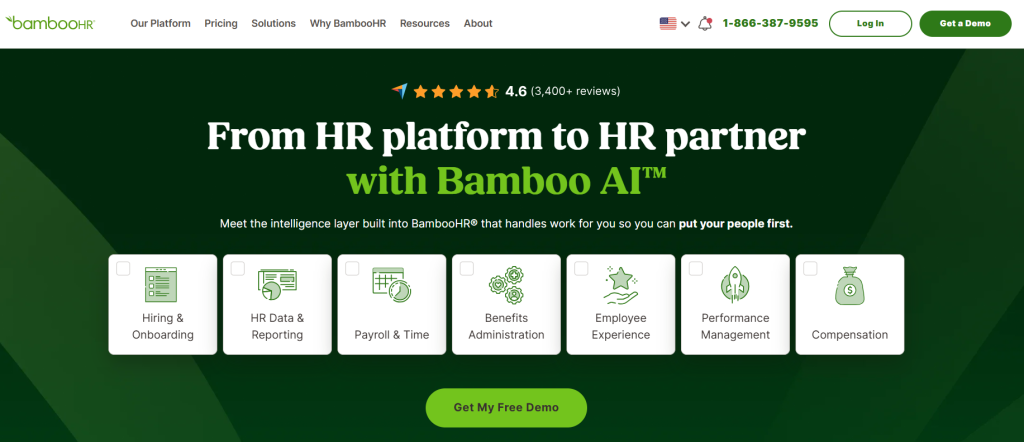Image resolution: width=1024 pixels, height=442 pixels.
Task: Click the Hiring & Onboarding checklist icon
Action: (x=161, y=285)
